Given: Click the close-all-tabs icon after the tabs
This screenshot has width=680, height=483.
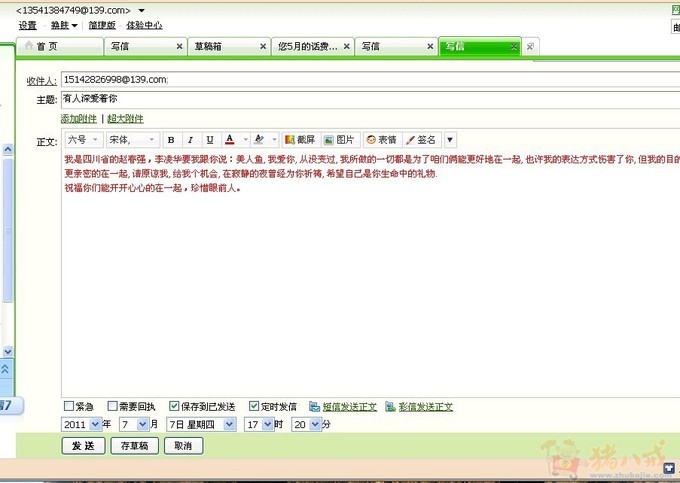Looking at the screenshot, I should [530, 46].
